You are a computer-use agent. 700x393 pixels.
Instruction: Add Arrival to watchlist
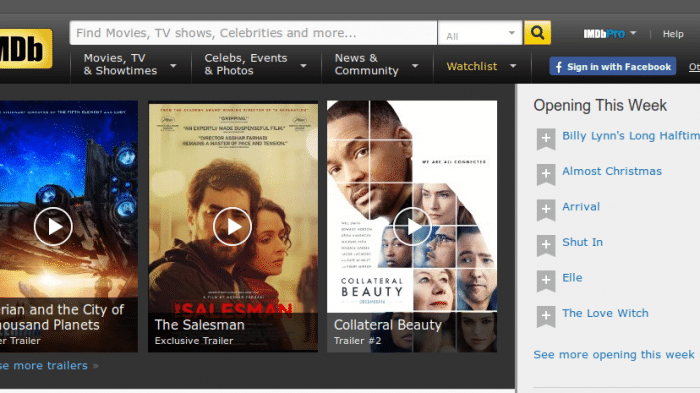tap(546, 209)
